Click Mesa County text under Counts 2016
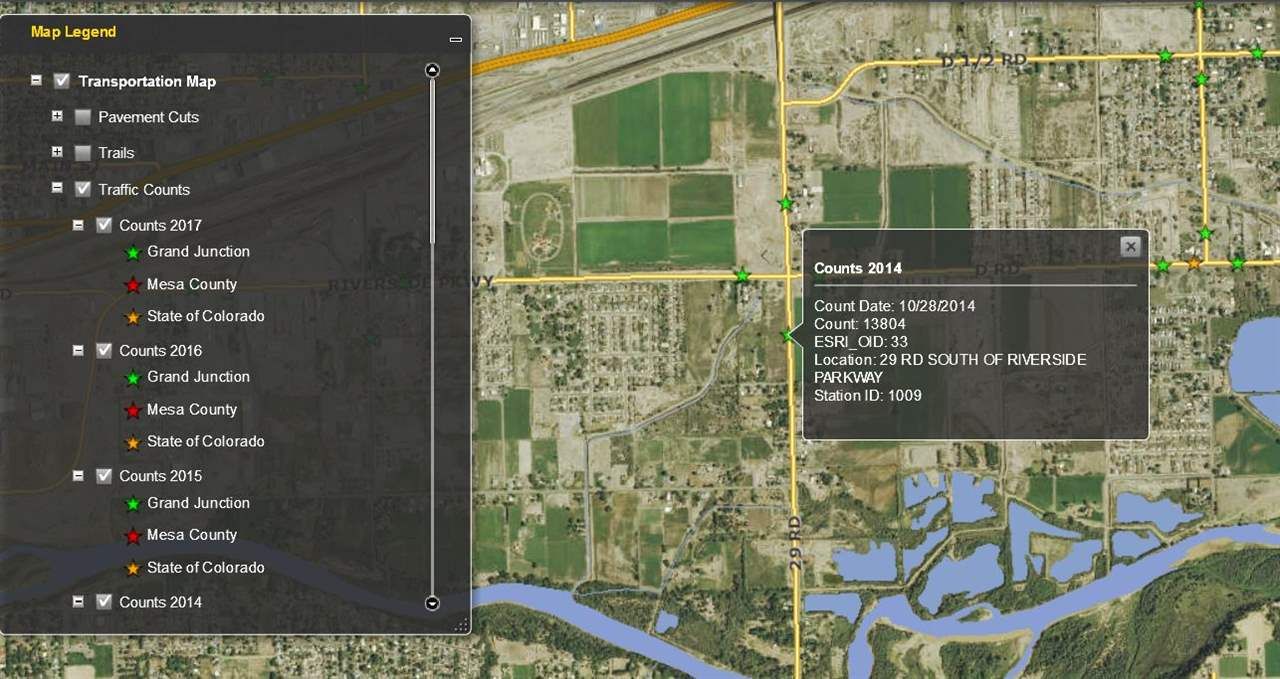Screen dimensions: 1280x679 192,409
